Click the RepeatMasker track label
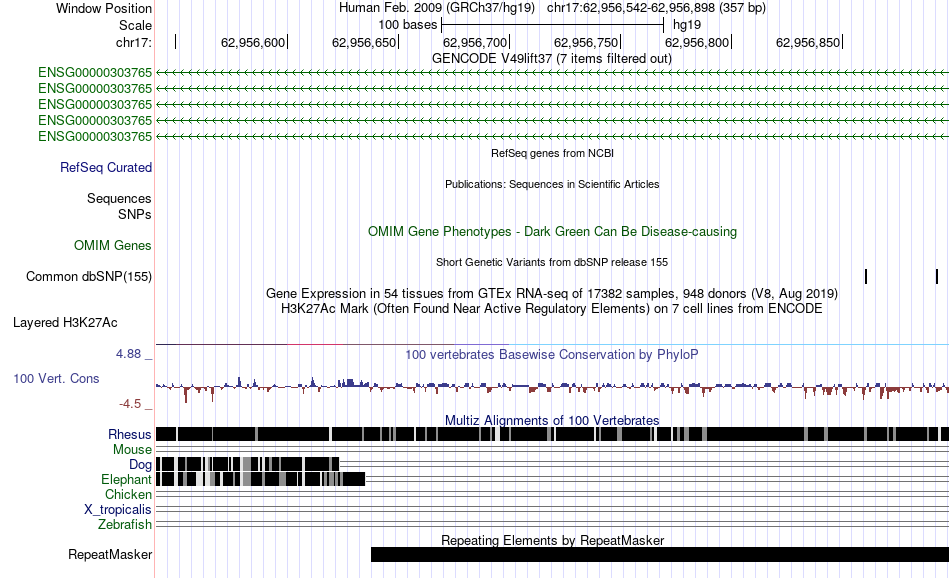 click(x=110, y=554)
